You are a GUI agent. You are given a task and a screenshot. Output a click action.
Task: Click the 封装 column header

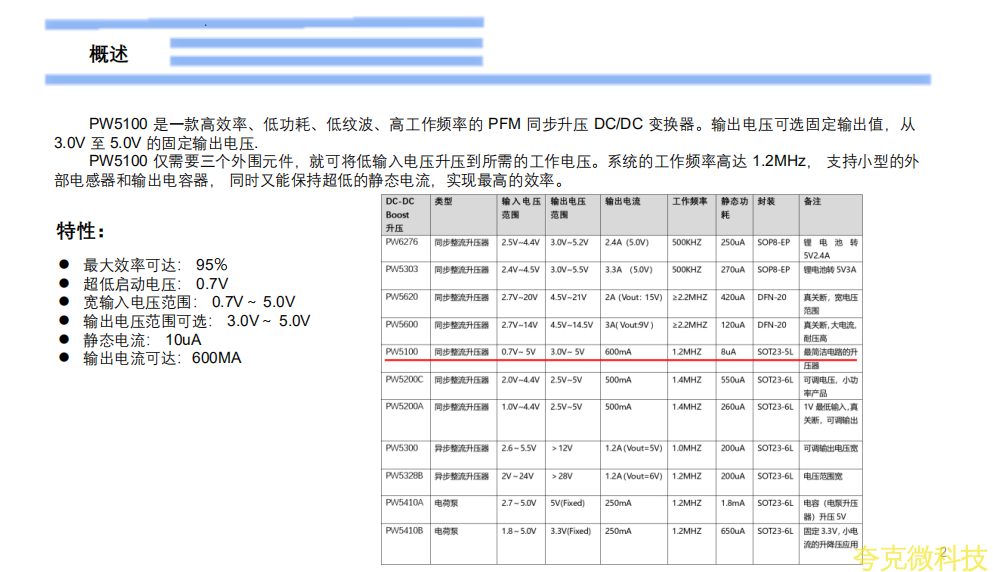pyautogui.click(x=766, y=201)
